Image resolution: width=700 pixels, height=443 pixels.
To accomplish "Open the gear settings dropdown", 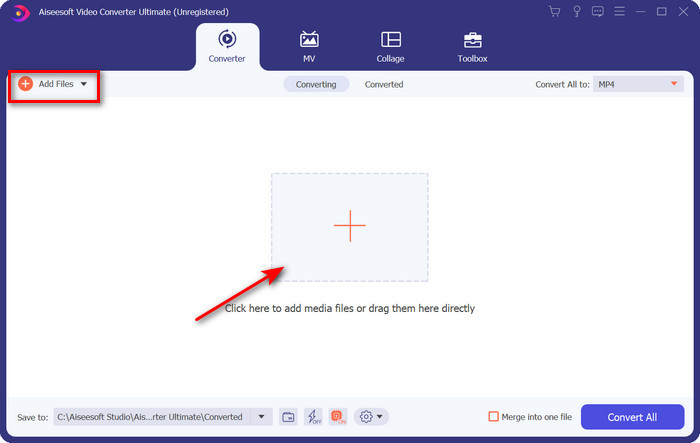I will (371, 417).
